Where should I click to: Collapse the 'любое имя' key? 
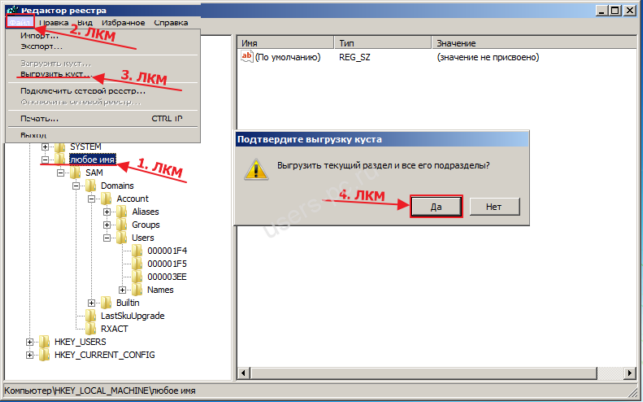[45, 160]
